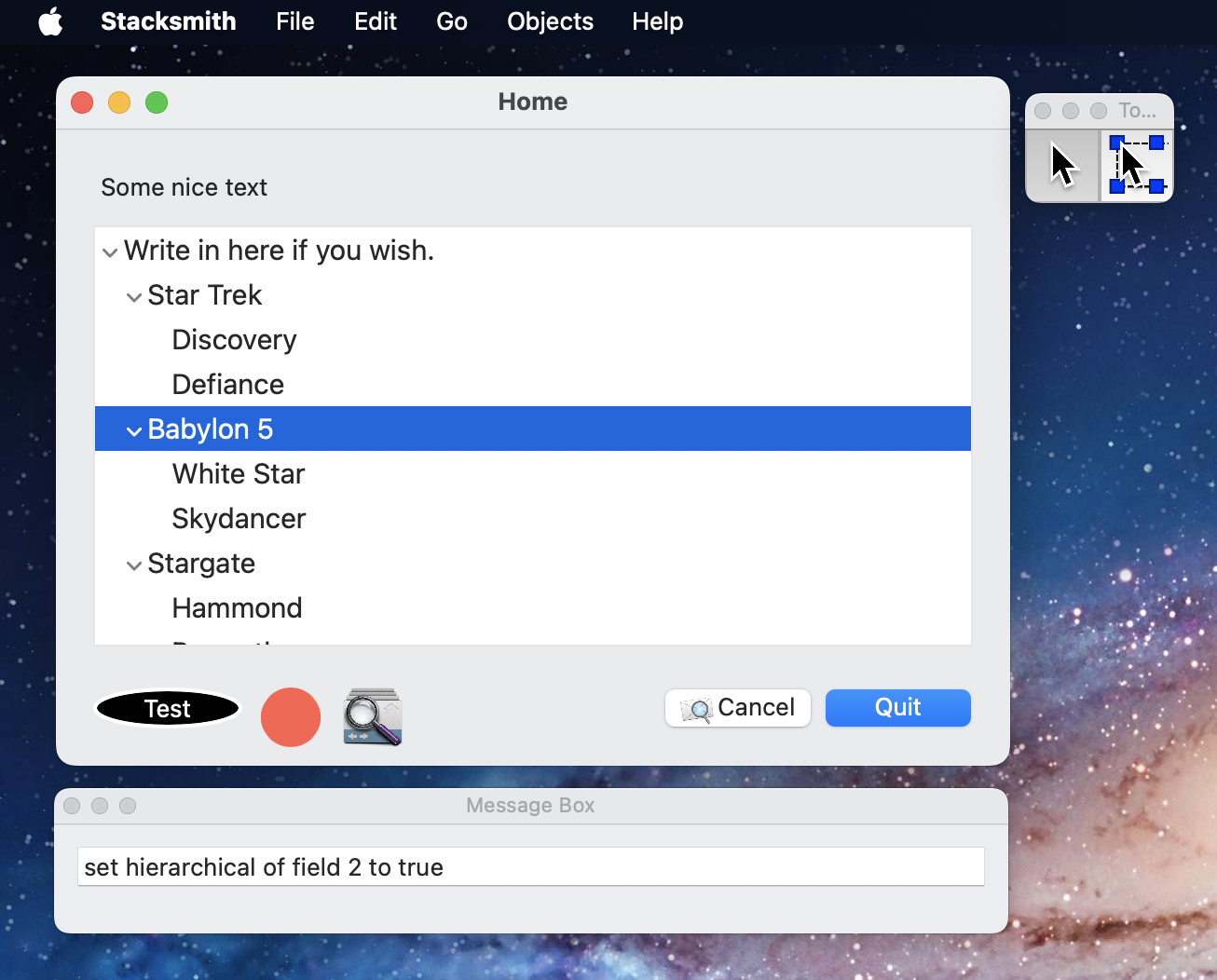Select the Discovery row
This screenshot has height=980, width=1217.
coord(533,339)
